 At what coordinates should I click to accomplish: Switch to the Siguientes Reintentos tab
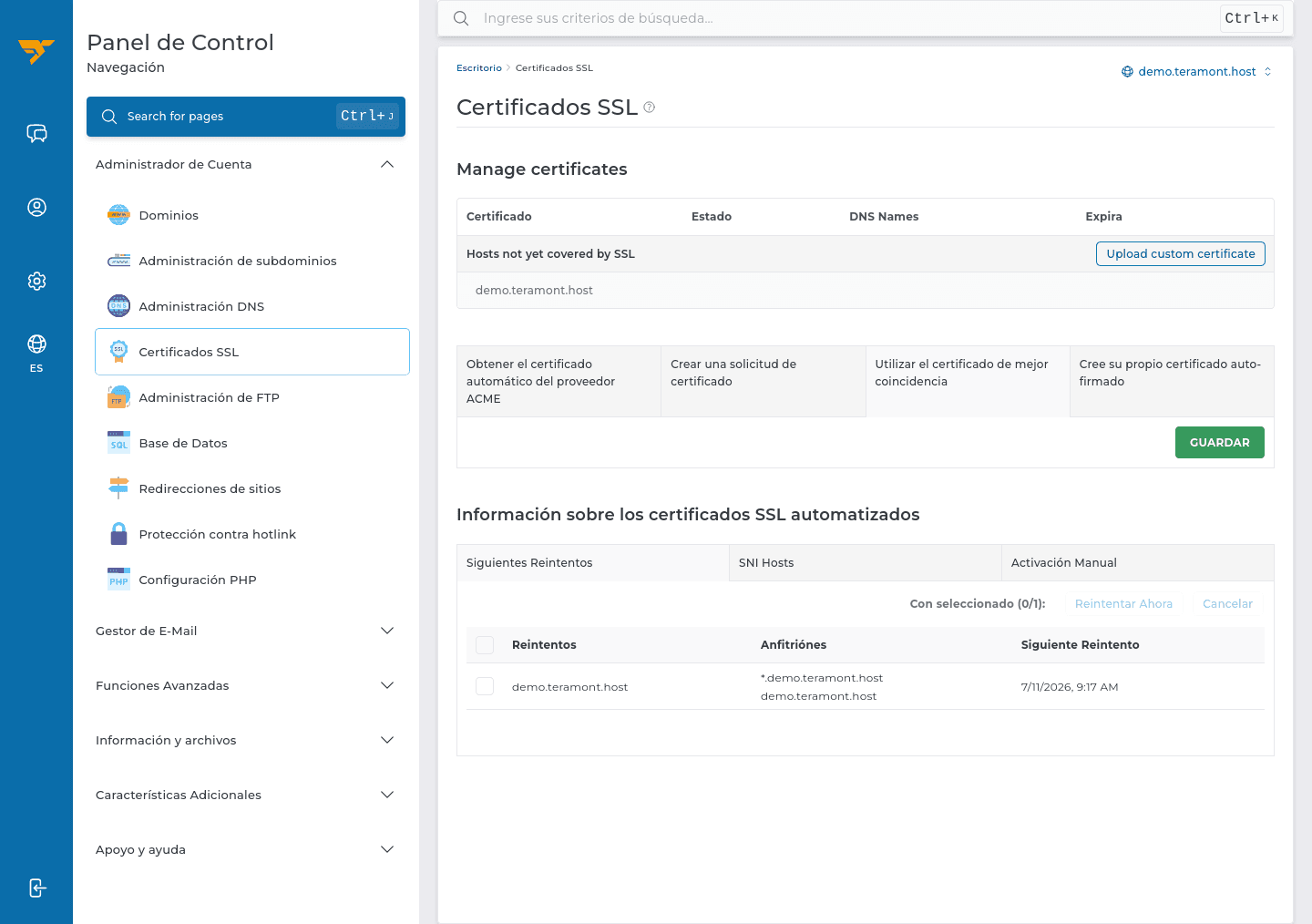593,563
